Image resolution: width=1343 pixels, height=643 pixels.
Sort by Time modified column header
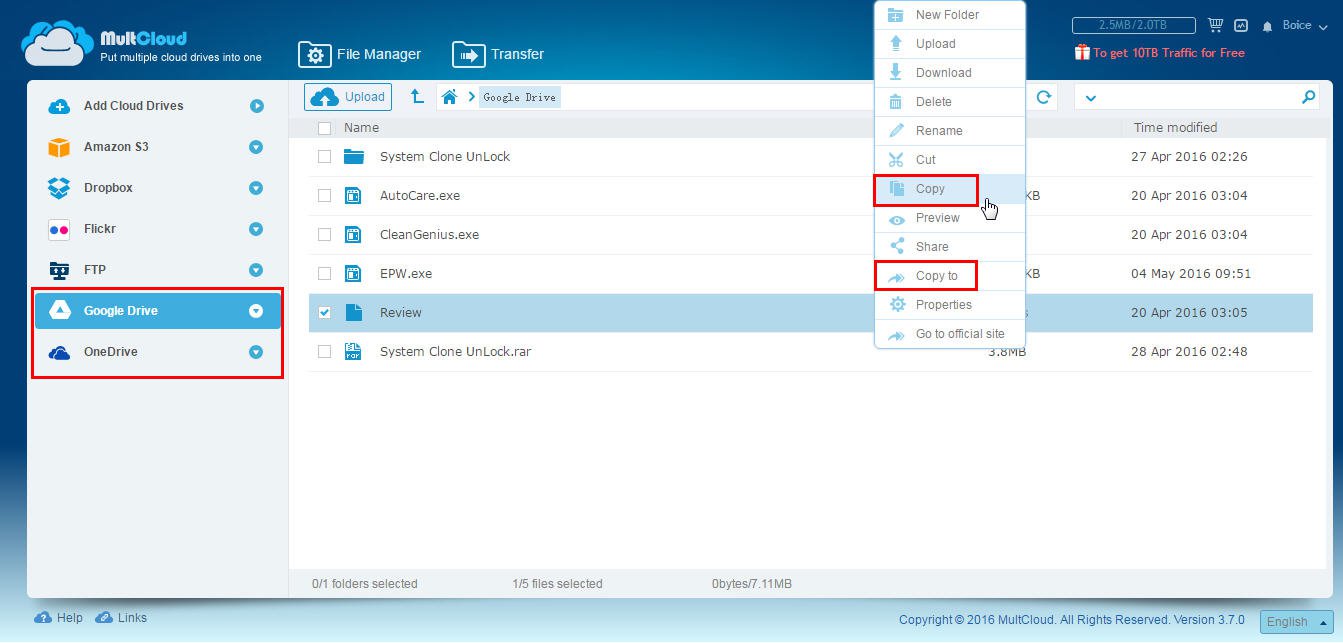tap(1175, 127)
